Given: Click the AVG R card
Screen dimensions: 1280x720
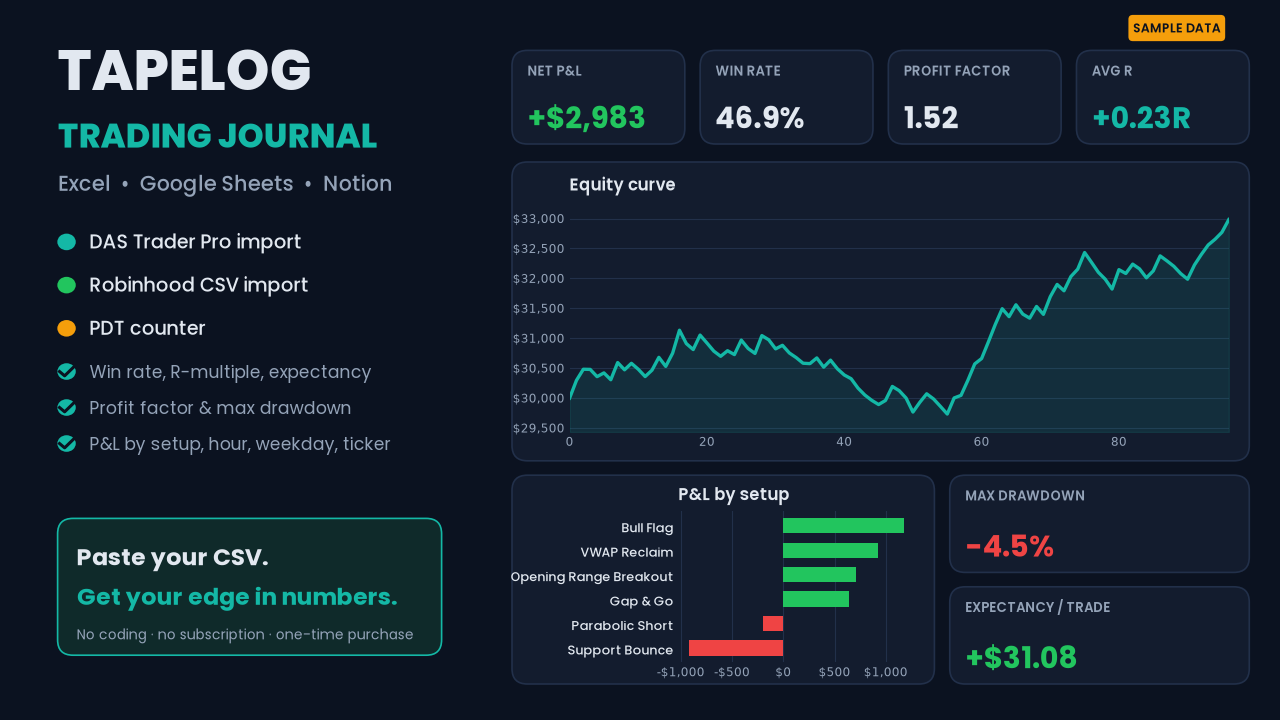Looking at the screenshot, I should pyautogui.click(x=1163, y=97).
